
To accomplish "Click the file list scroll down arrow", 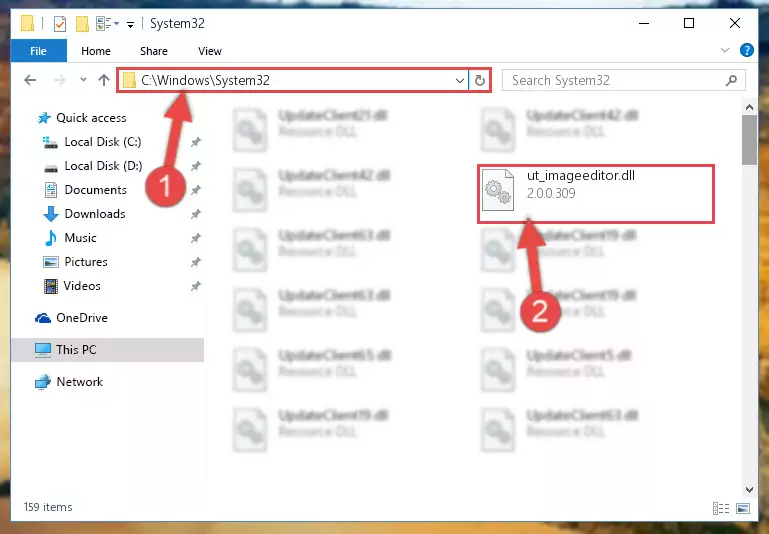I will tap(749, 489).
